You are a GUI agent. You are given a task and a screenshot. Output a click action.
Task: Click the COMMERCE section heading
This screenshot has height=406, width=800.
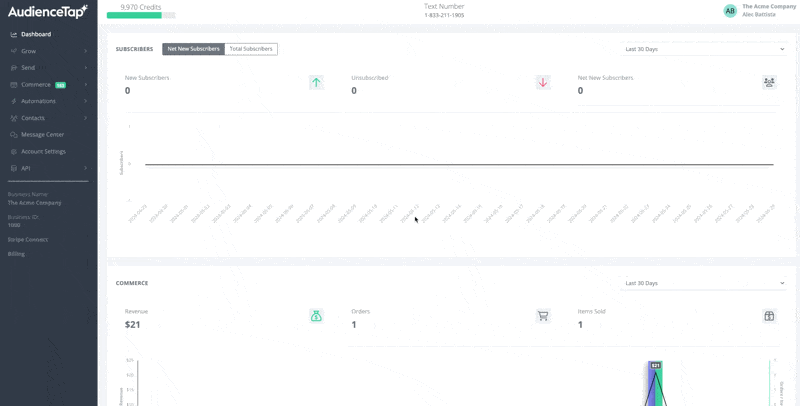132,283
